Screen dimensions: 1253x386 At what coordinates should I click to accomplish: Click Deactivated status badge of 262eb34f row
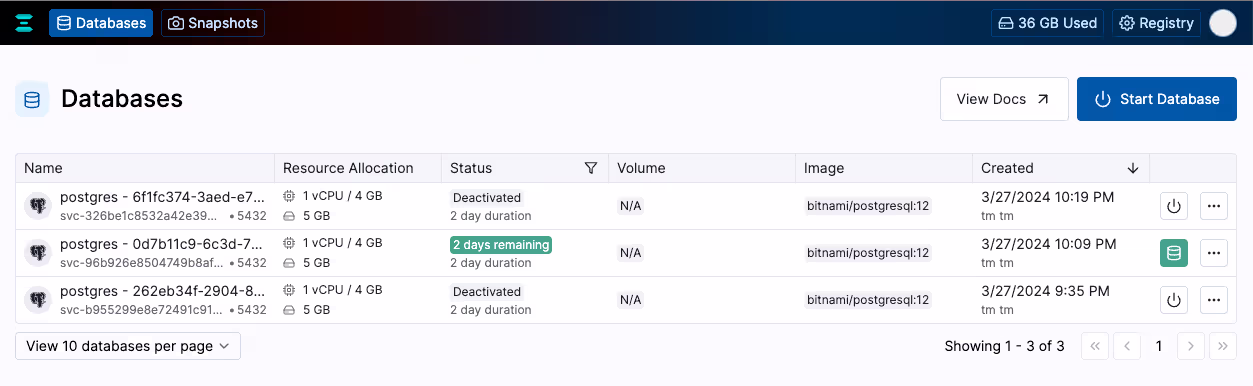click(x=487, y=292)
